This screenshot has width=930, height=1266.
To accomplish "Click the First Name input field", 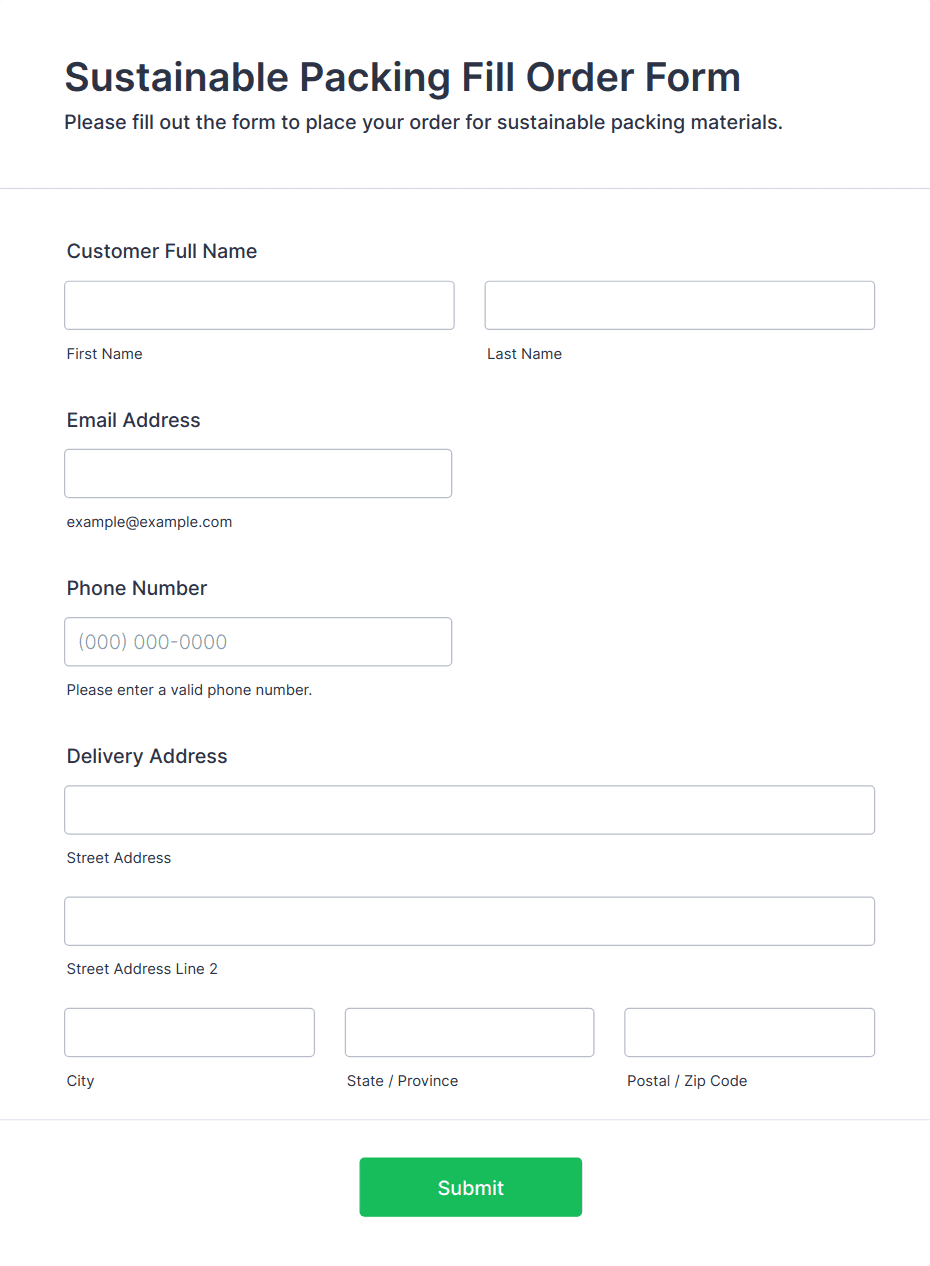I will click(259, 305).
